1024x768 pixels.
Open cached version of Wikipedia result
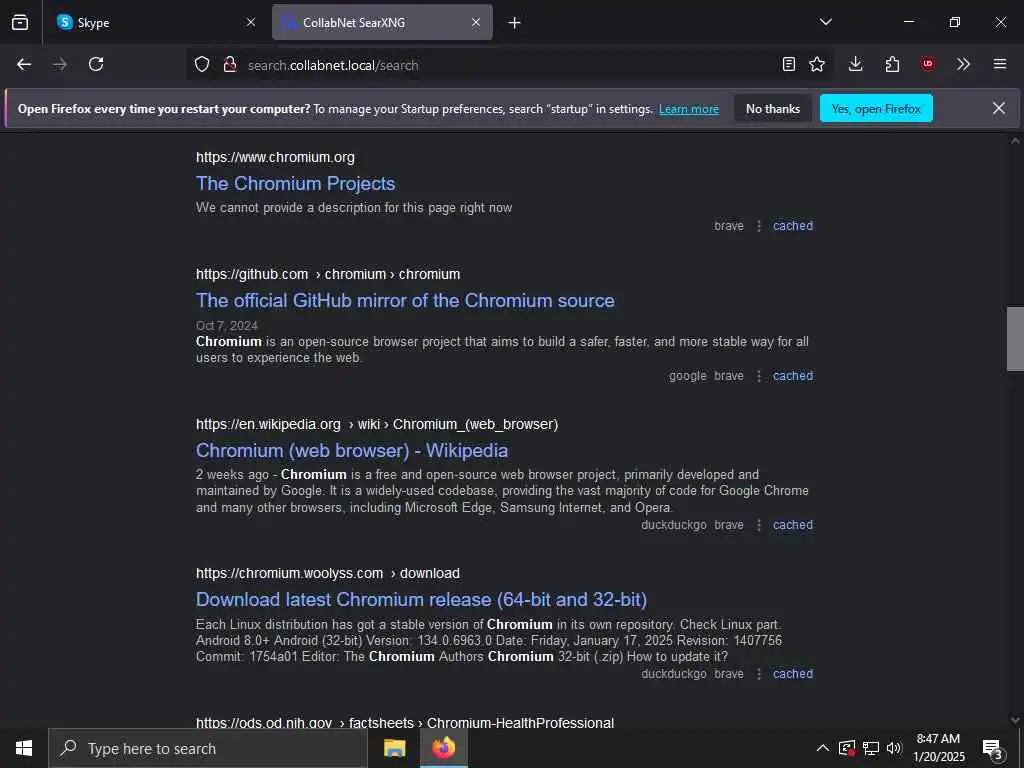(793, 525)
